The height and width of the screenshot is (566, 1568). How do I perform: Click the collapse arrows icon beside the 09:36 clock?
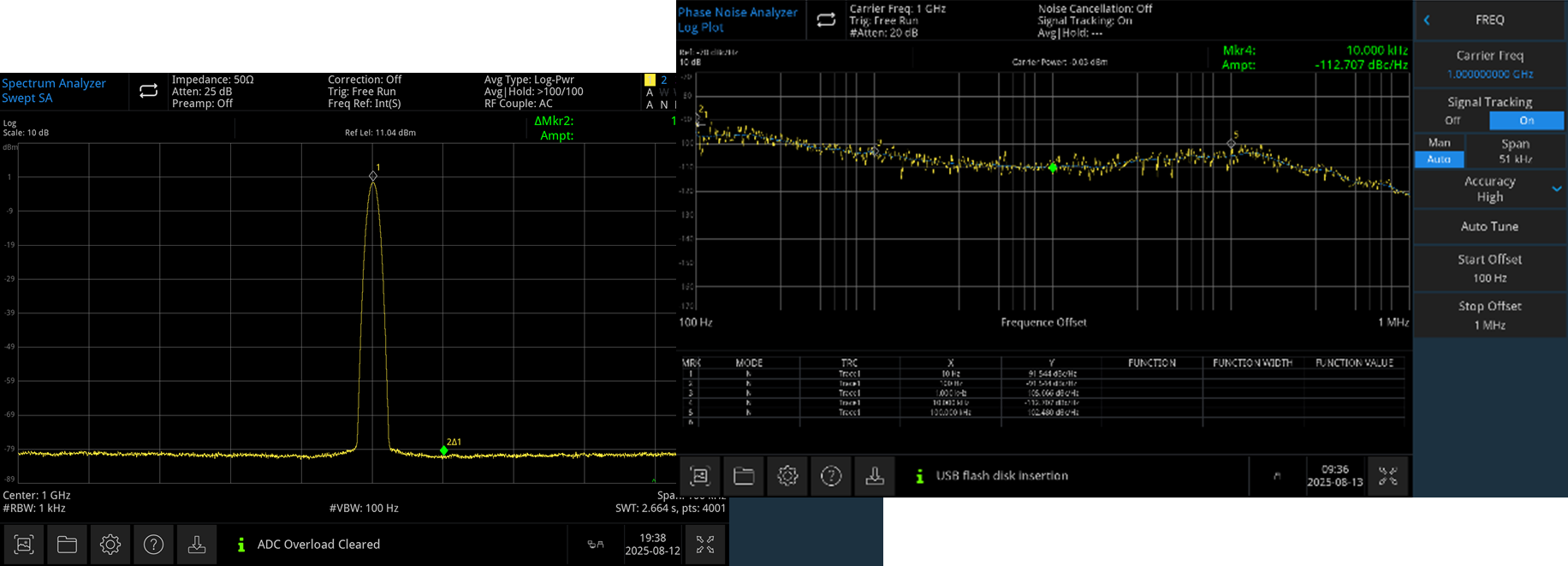(x=1388, y=476)
